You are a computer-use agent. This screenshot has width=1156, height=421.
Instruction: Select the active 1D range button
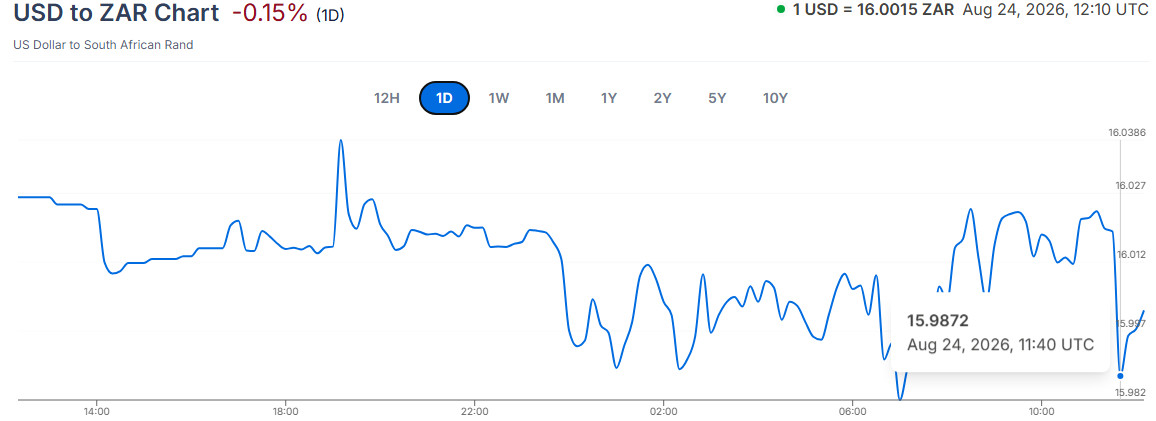click(x=445, y=98)
